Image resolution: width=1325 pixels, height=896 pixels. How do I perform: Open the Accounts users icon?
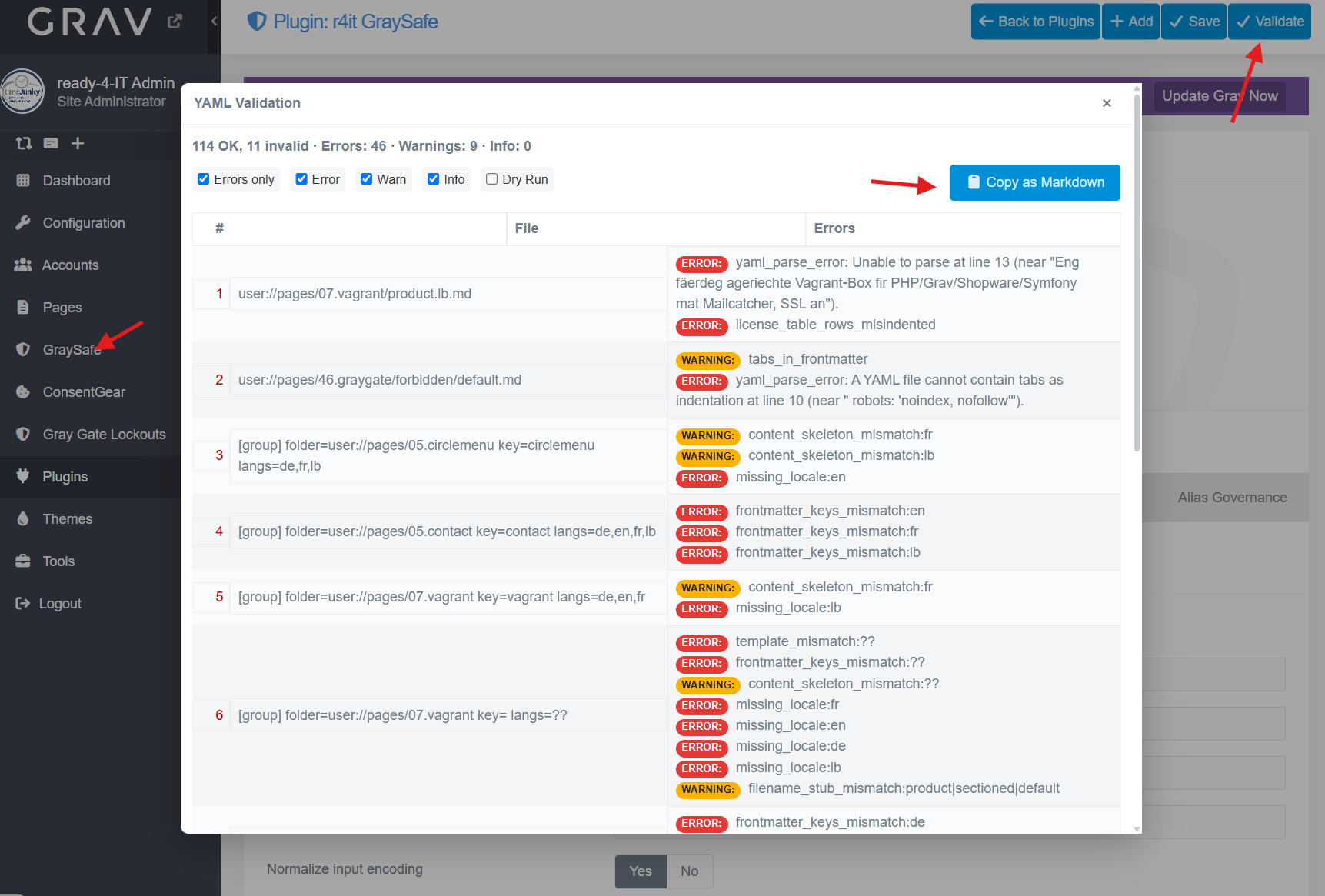23,265
